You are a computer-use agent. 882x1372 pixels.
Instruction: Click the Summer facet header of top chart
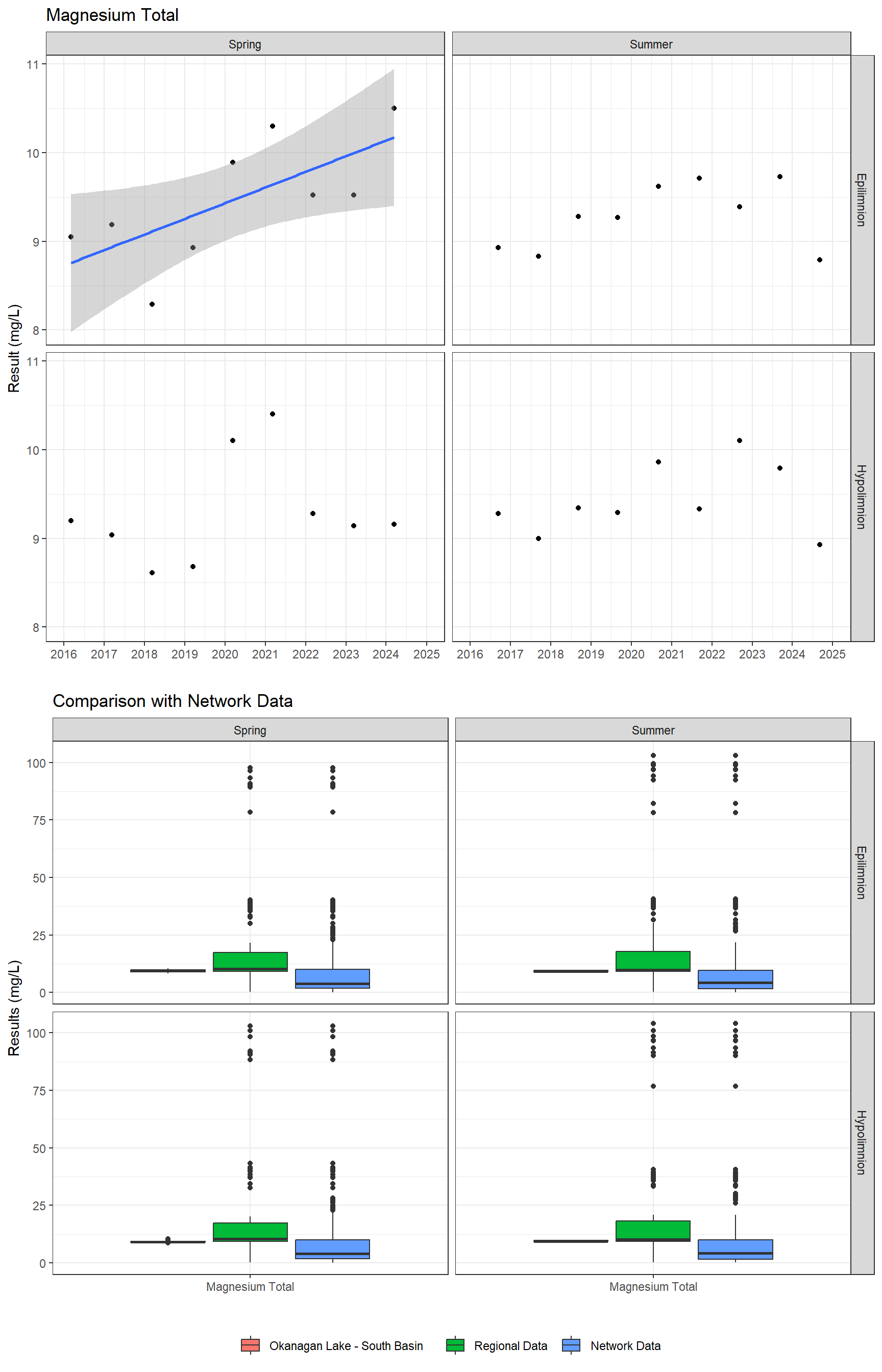[x=651, y=44]
